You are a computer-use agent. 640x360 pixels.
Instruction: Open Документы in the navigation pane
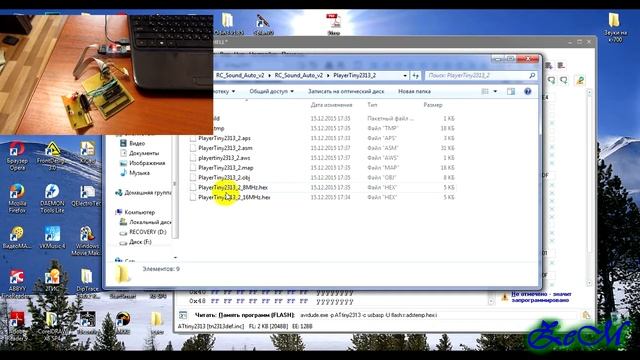click(139, 153)
